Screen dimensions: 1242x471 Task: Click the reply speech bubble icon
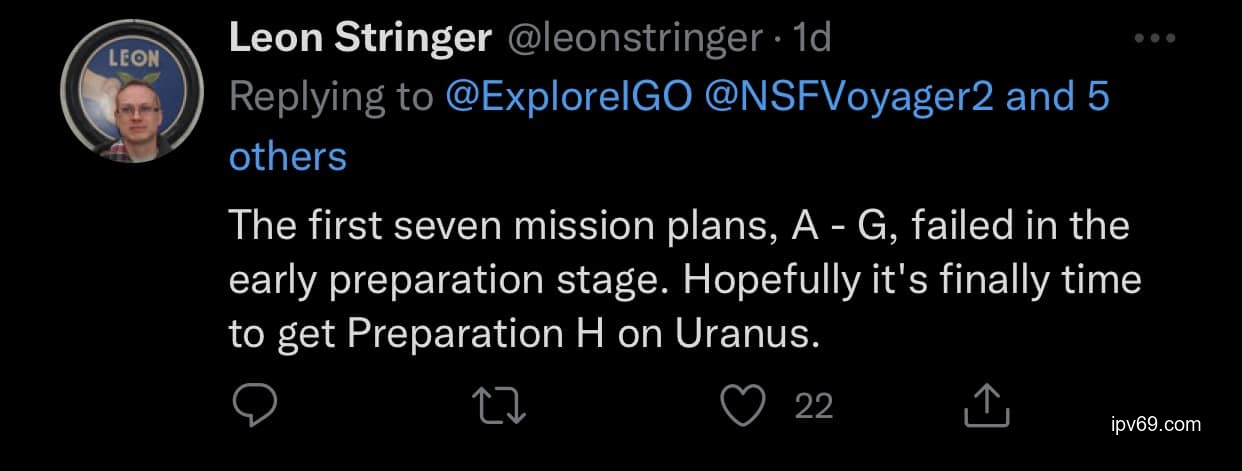click(254, 405)
